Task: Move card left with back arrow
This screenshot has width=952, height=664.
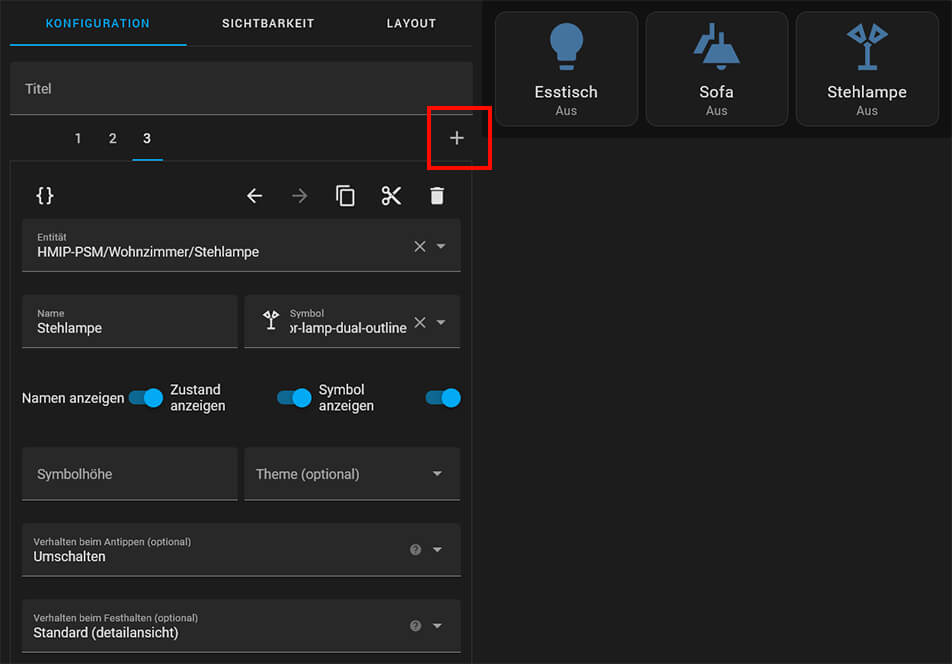Action: tap(255, 196)
